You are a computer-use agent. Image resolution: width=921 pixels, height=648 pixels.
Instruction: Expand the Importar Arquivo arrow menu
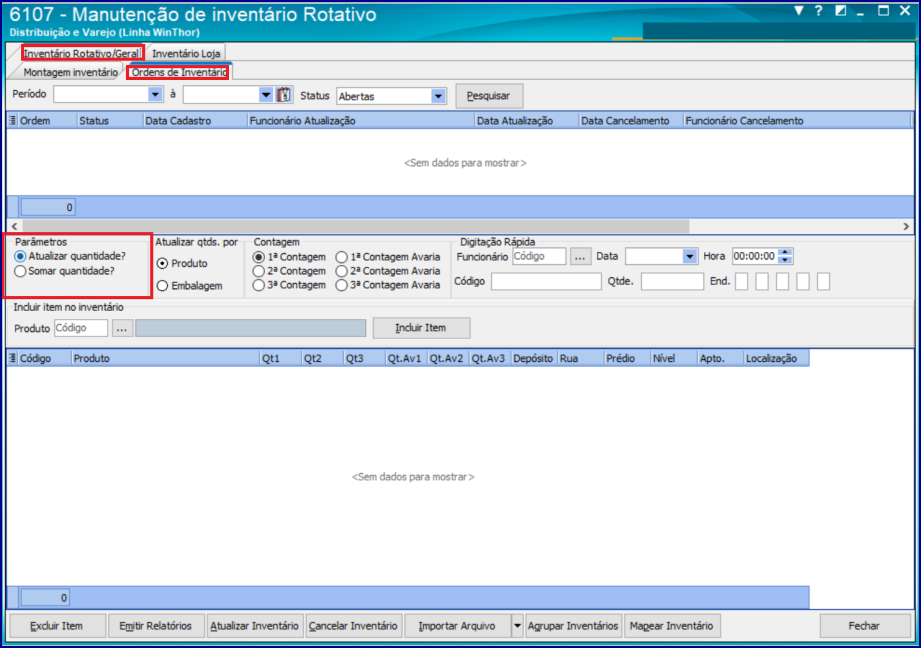coord(517,626)
